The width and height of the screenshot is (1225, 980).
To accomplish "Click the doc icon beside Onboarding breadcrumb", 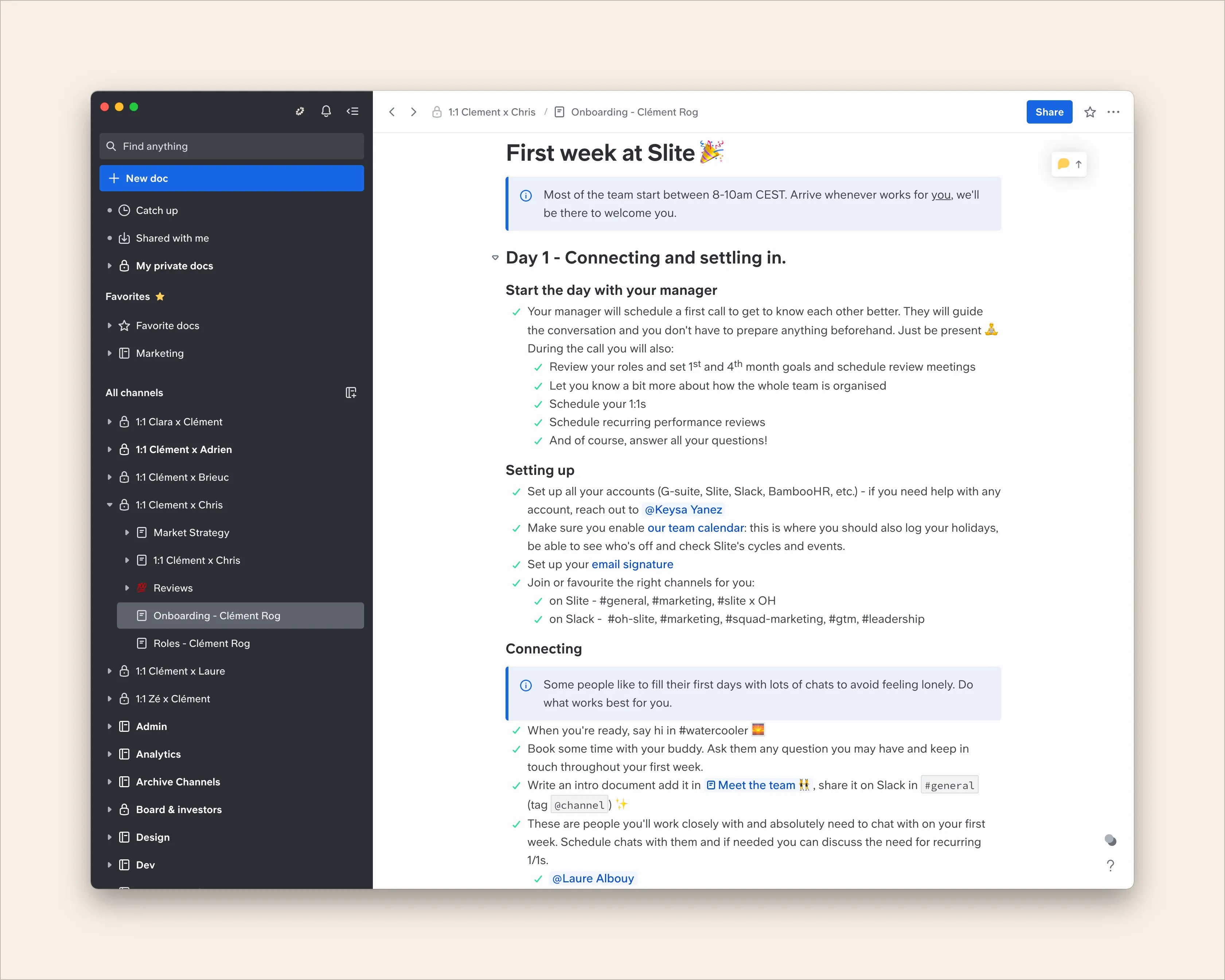I will point(560,112).
